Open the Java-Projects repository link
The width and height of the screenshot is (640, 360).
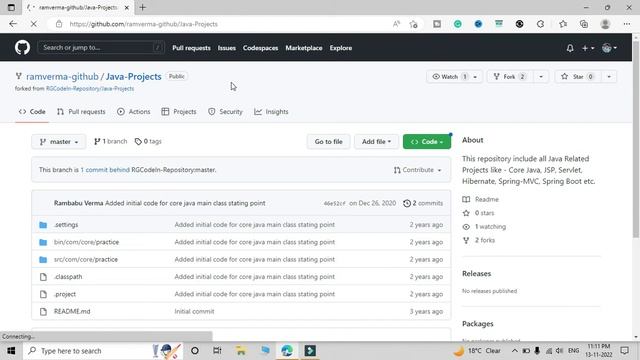(x=133, y=77)
